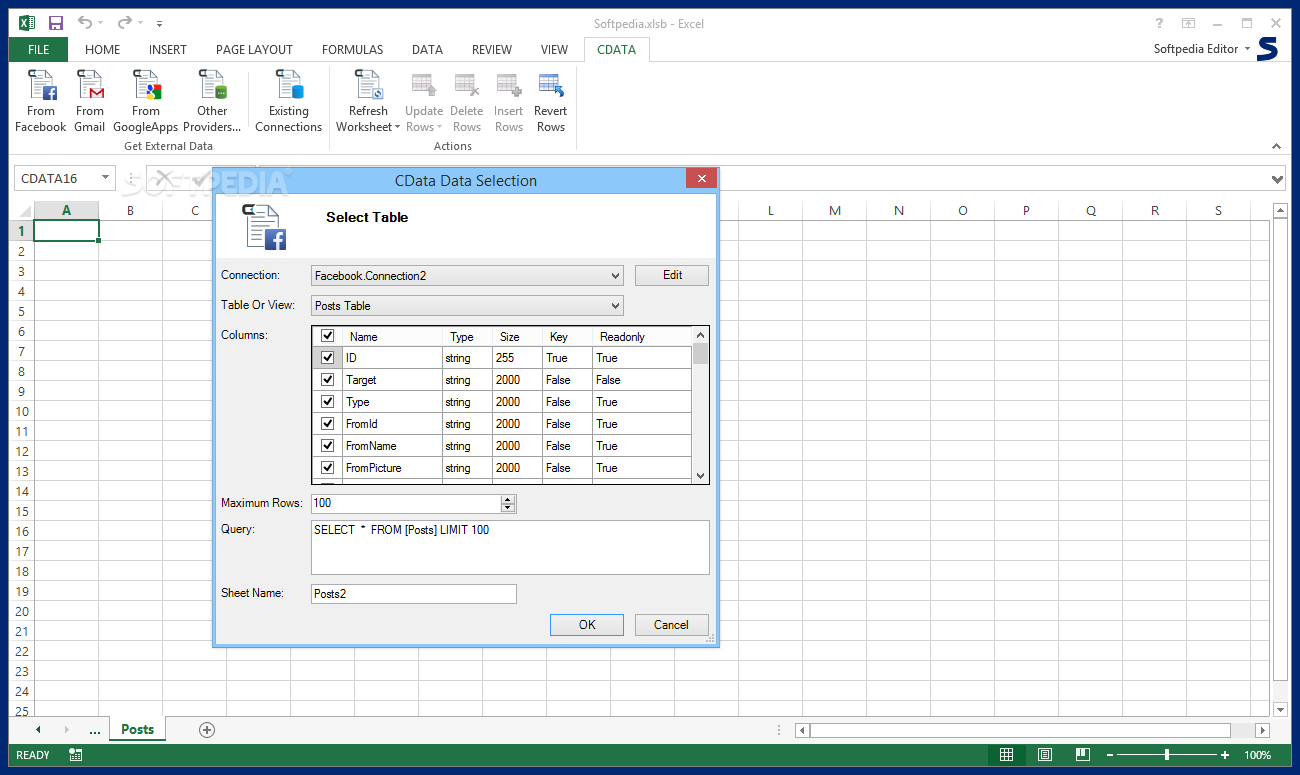Switch to the FORMULAS tab
Viewport: 1300px width, 775px height.
352,49
